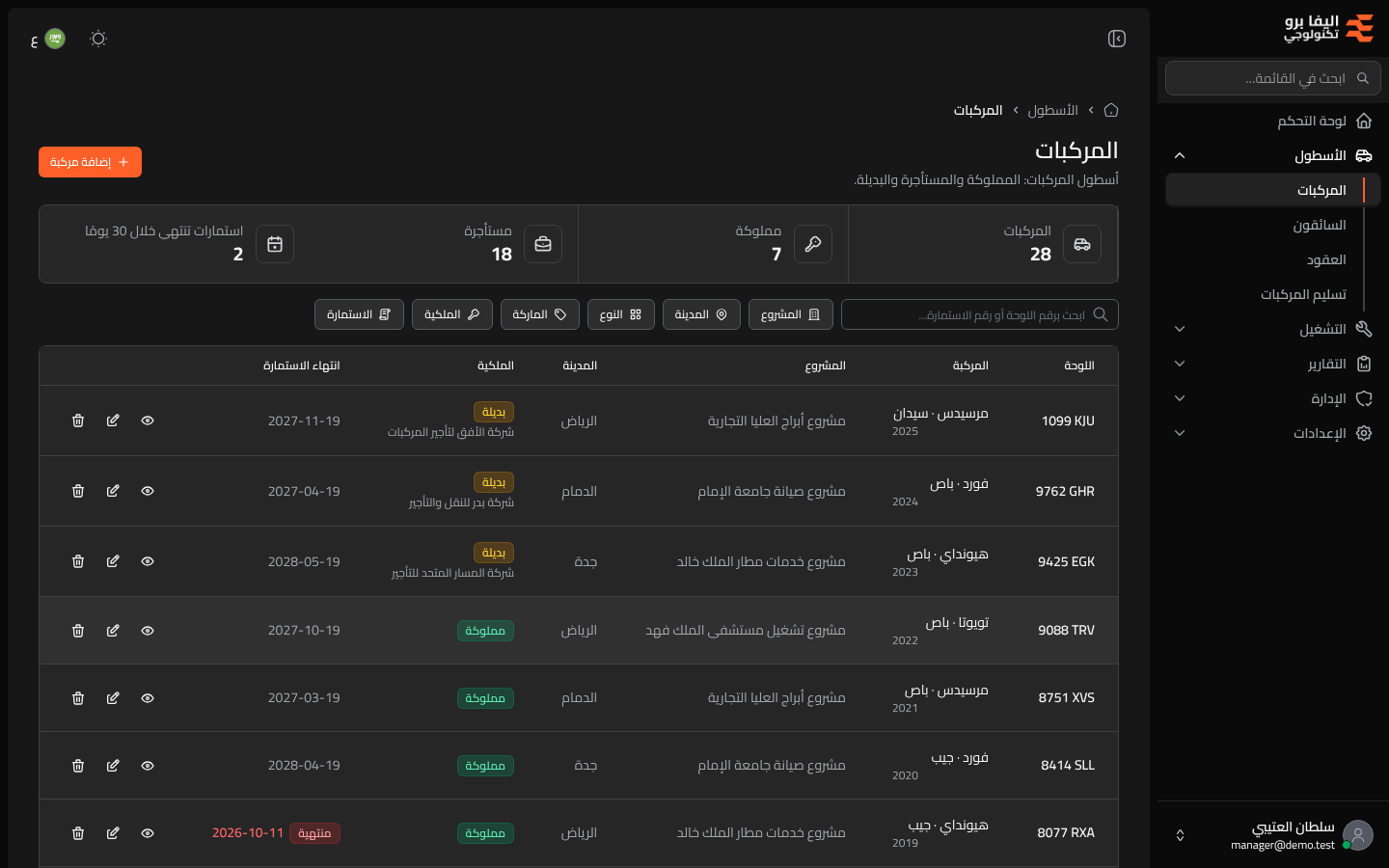Toggle the sidebar collapse icon
Viewport: 1389px width, 868px height.
[1117, 39]
